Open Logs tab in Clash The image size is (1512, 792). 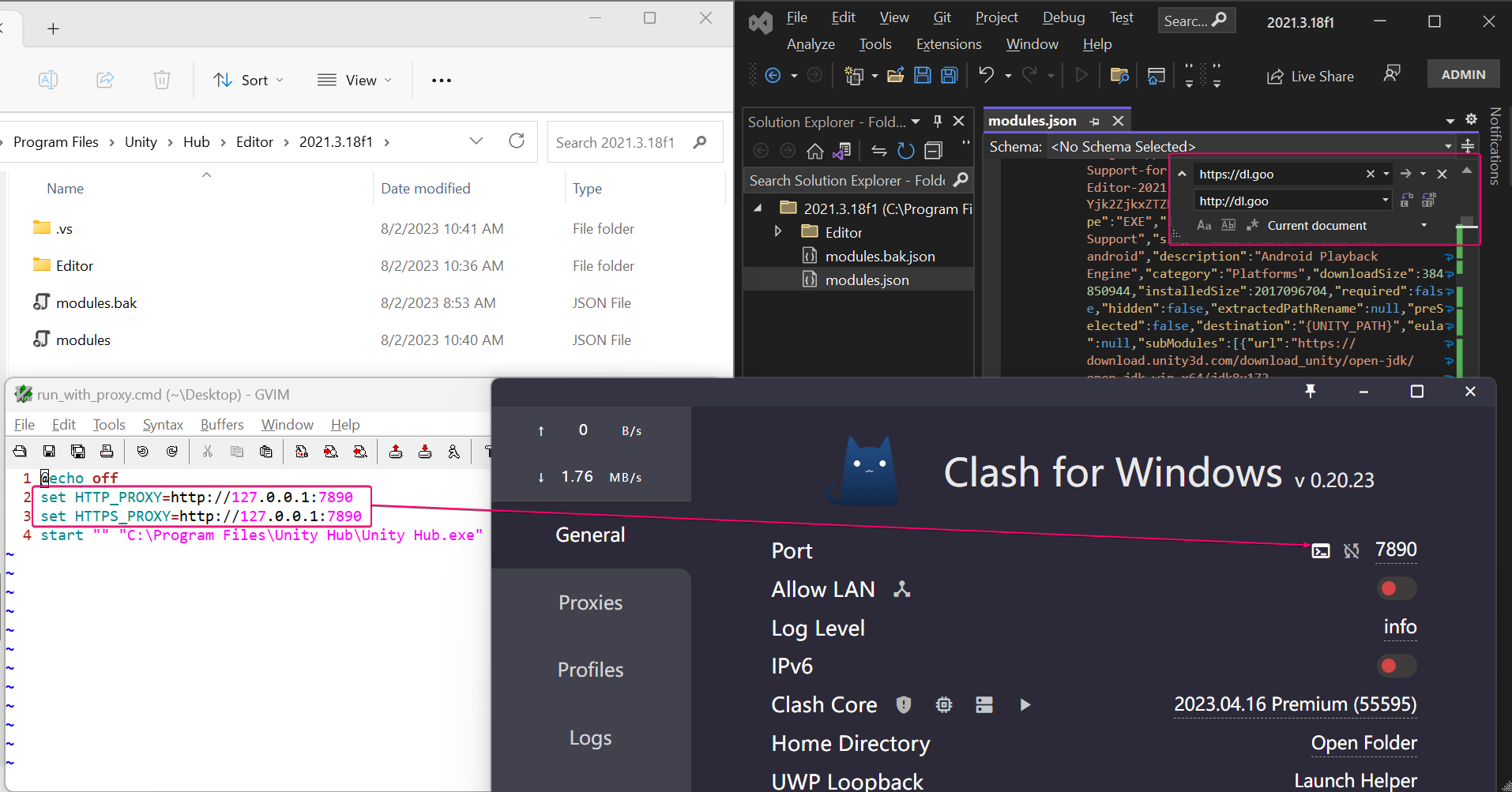pos(591,738)
